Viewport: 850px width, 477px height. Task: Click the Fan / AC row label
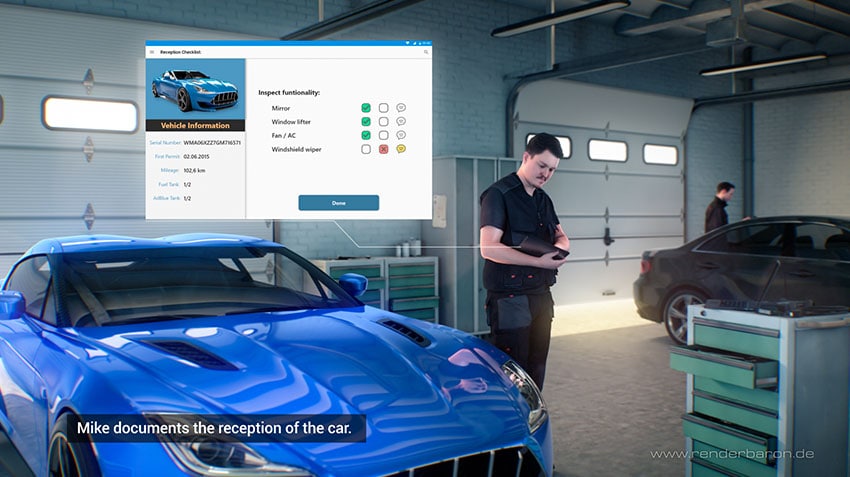click(284, 136)
